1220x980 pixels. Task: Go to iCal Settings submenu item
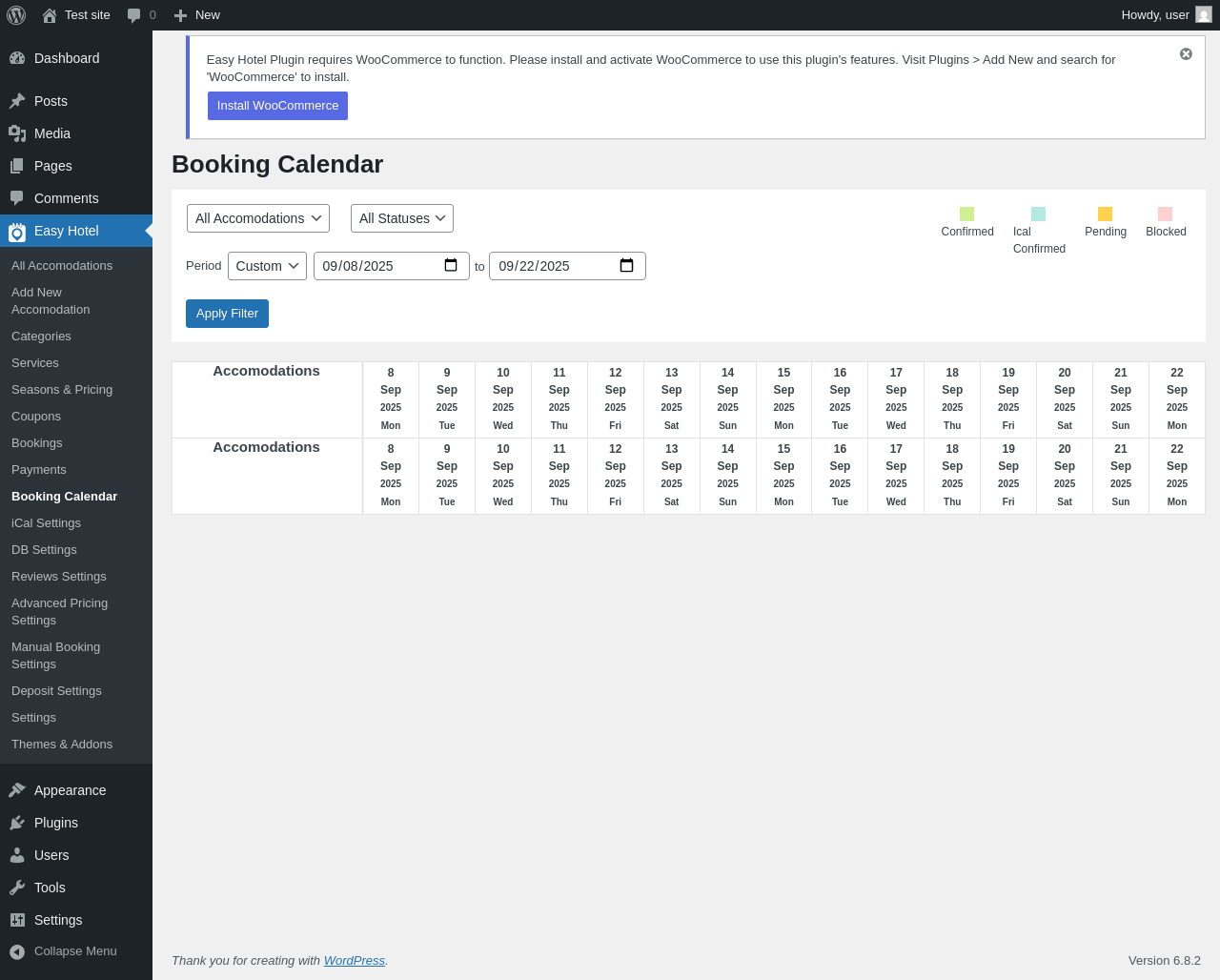pyautogui.click(x=46, y=523)
